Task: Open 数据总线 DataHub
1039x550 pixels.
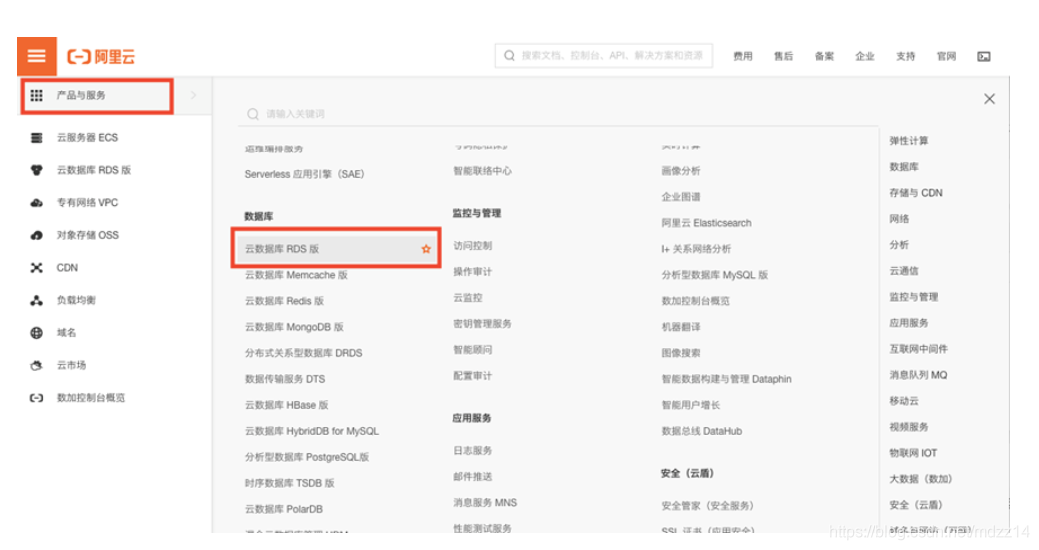Action: (x=702, y=431)
